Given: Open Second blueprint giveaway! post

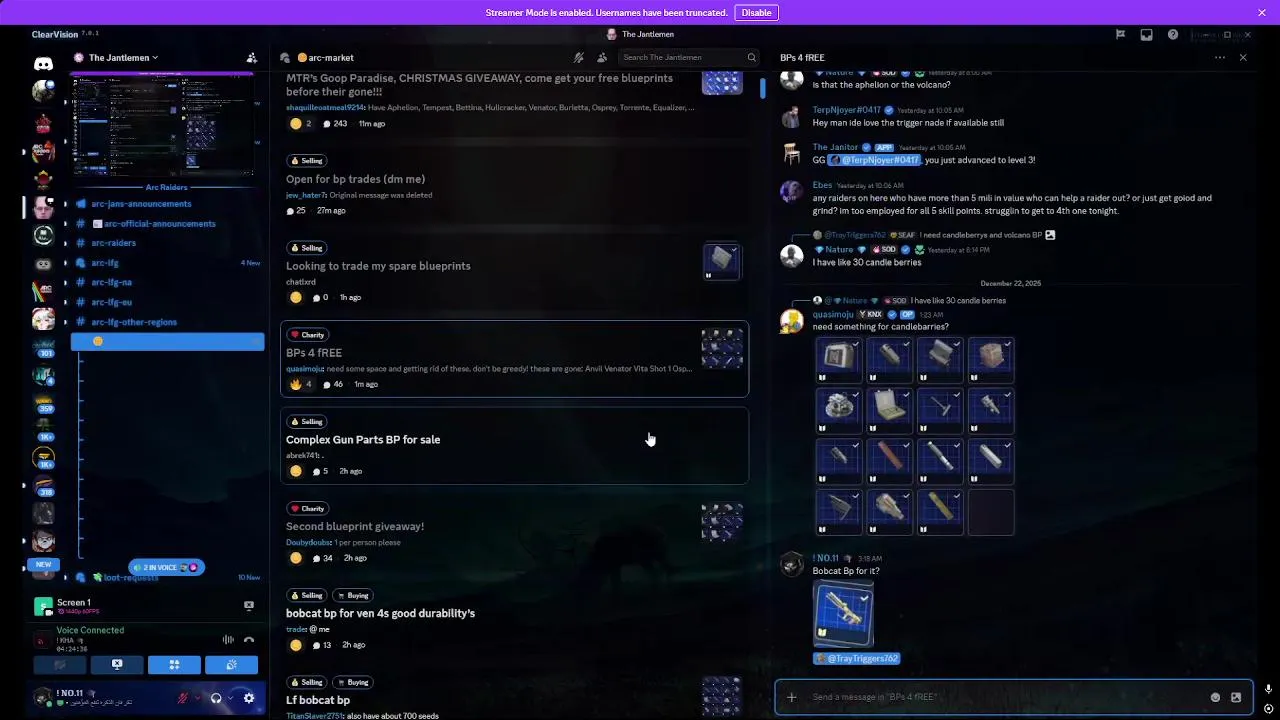Looking at the screenshot, I should click(514, 533).
